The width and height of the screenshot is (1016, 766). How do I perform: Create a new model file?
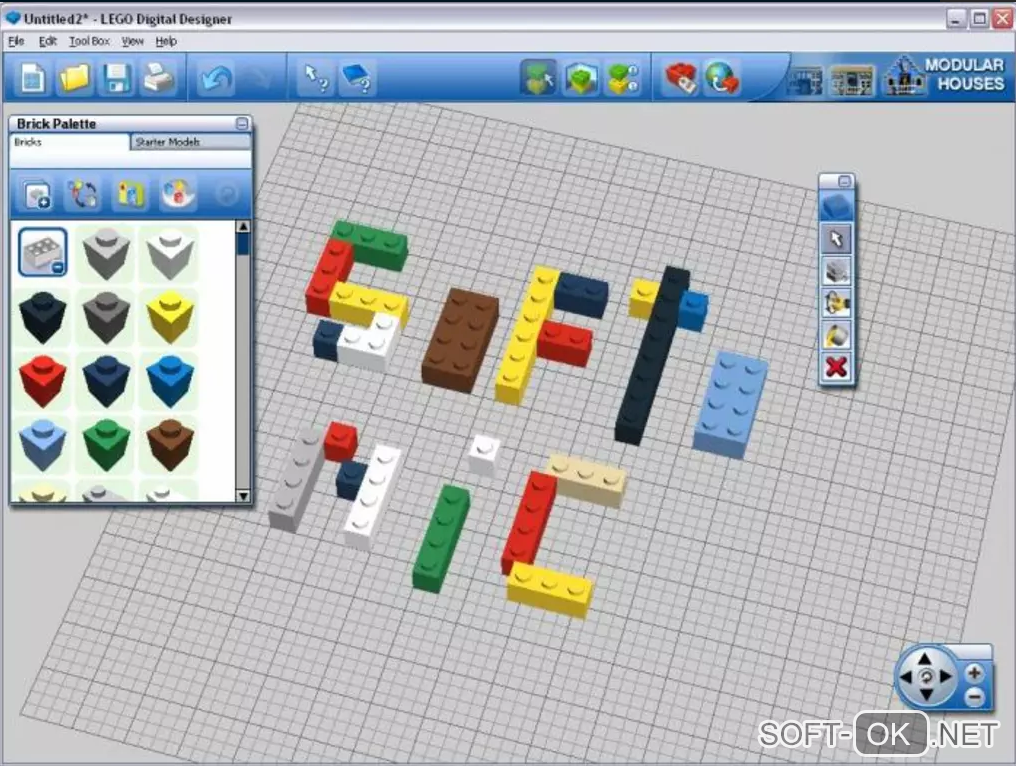[x=32, y=78]
